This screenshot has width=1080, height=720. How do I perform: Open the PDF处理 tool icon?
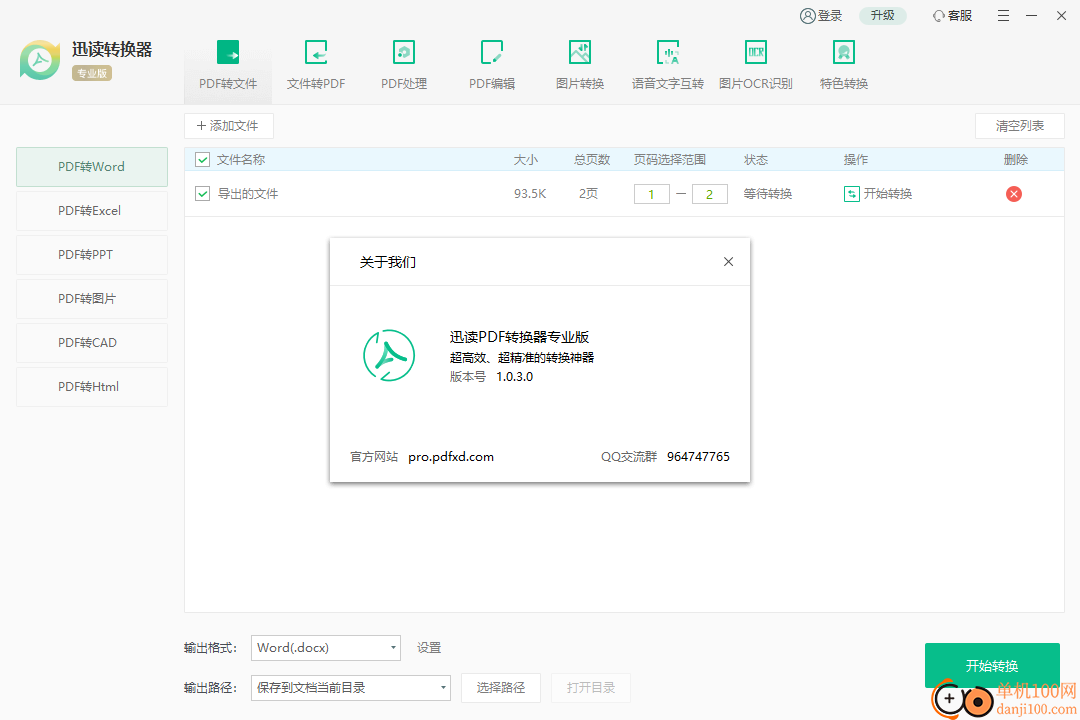click(x=404, y=52)
